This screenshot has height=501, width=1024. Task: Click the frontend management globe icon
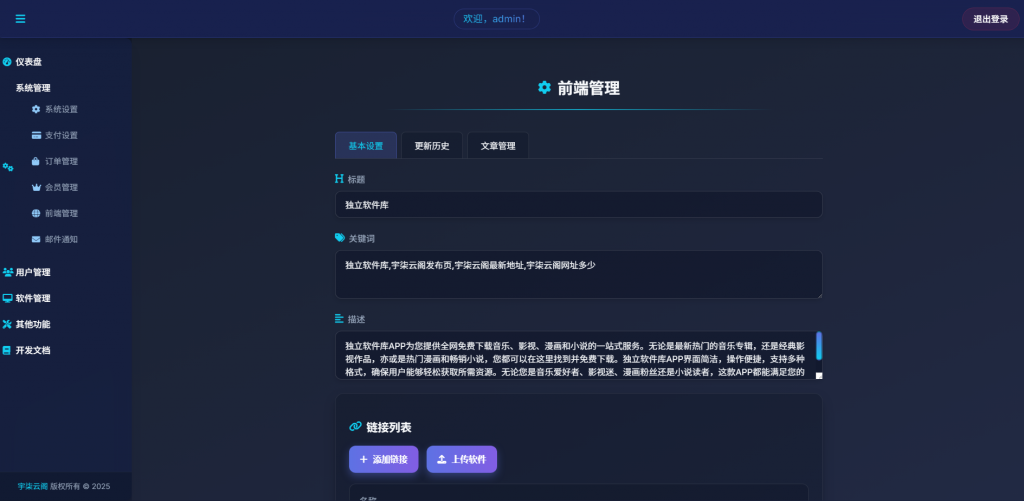[36, 214]
